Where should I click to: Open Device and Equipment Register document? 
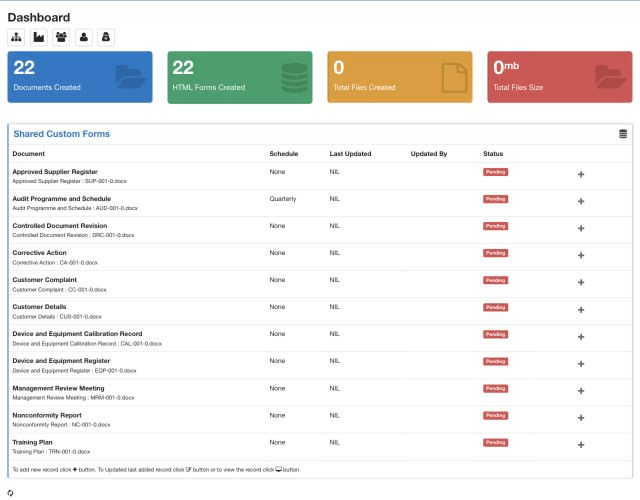click(61, 361)
